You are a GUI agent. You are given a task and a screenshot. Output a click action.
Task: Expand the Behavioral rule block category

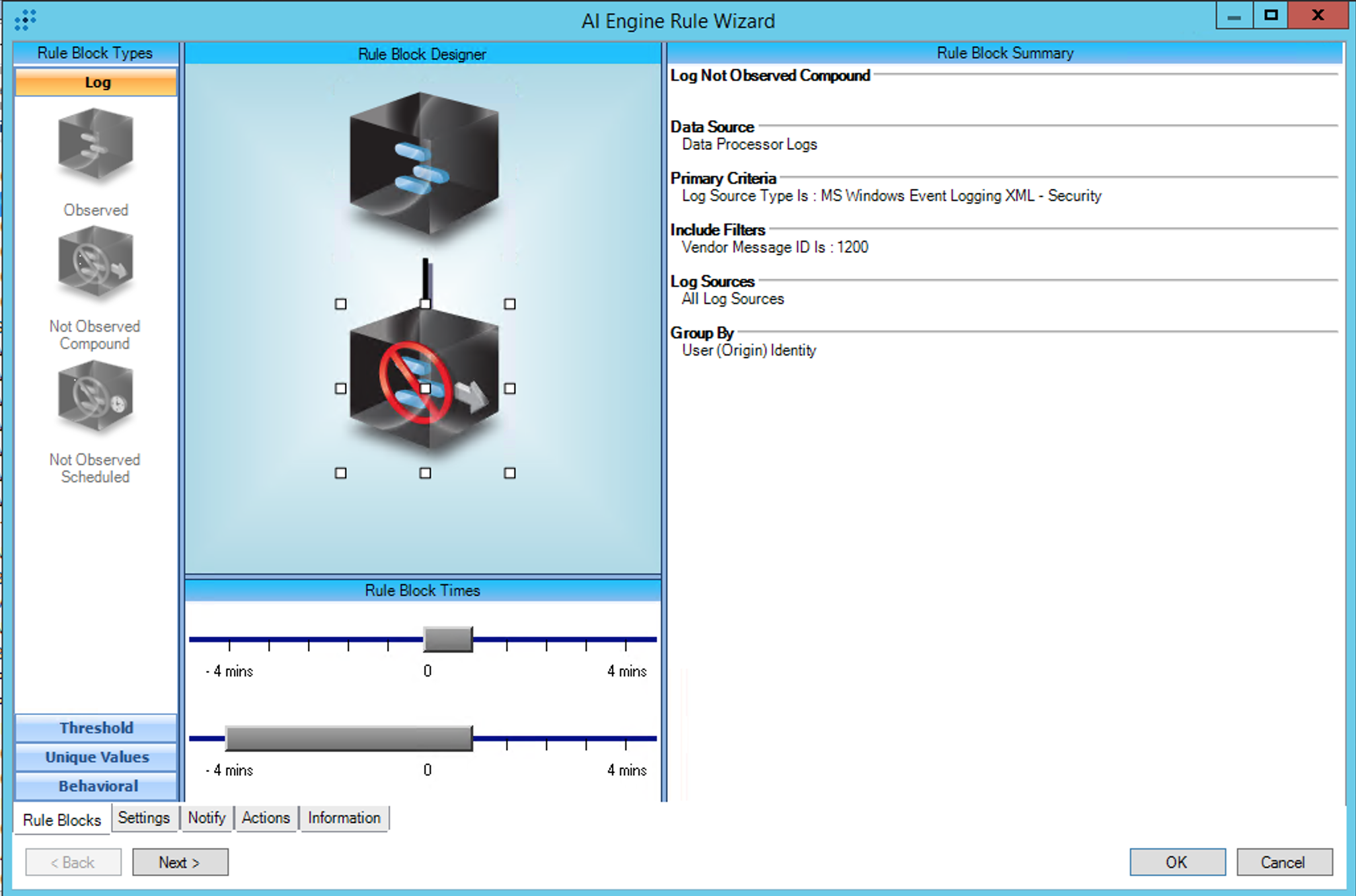96,786
